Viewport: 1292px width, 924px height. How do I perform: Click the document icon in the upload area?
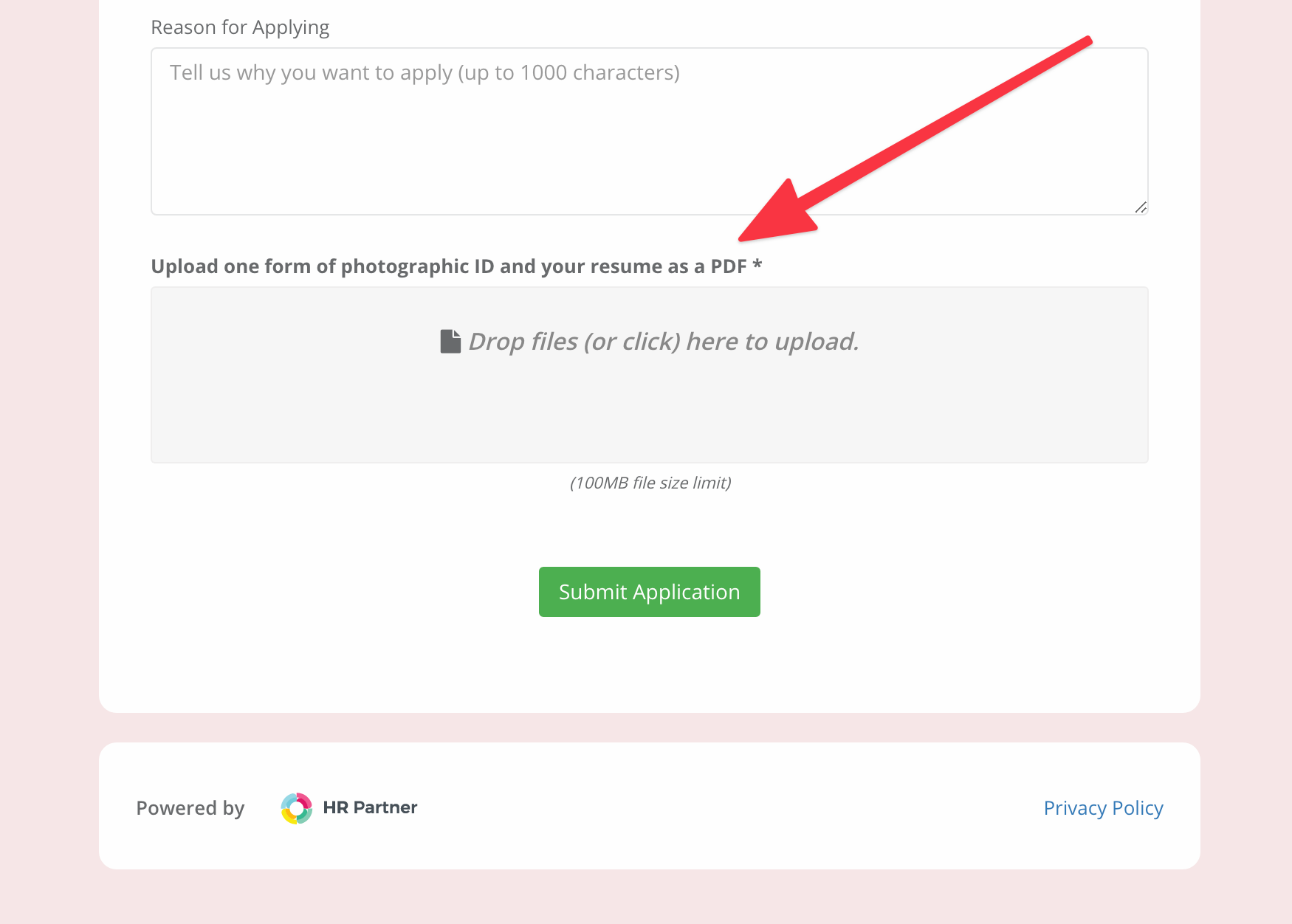pyautogui.click(x=450, y=342)
